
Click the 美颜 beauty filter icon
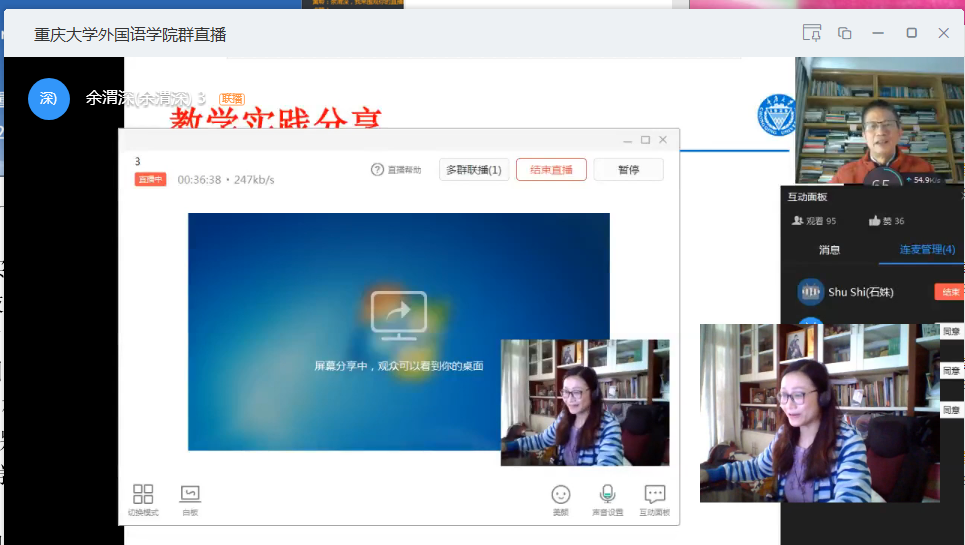(x=561, y=495)
